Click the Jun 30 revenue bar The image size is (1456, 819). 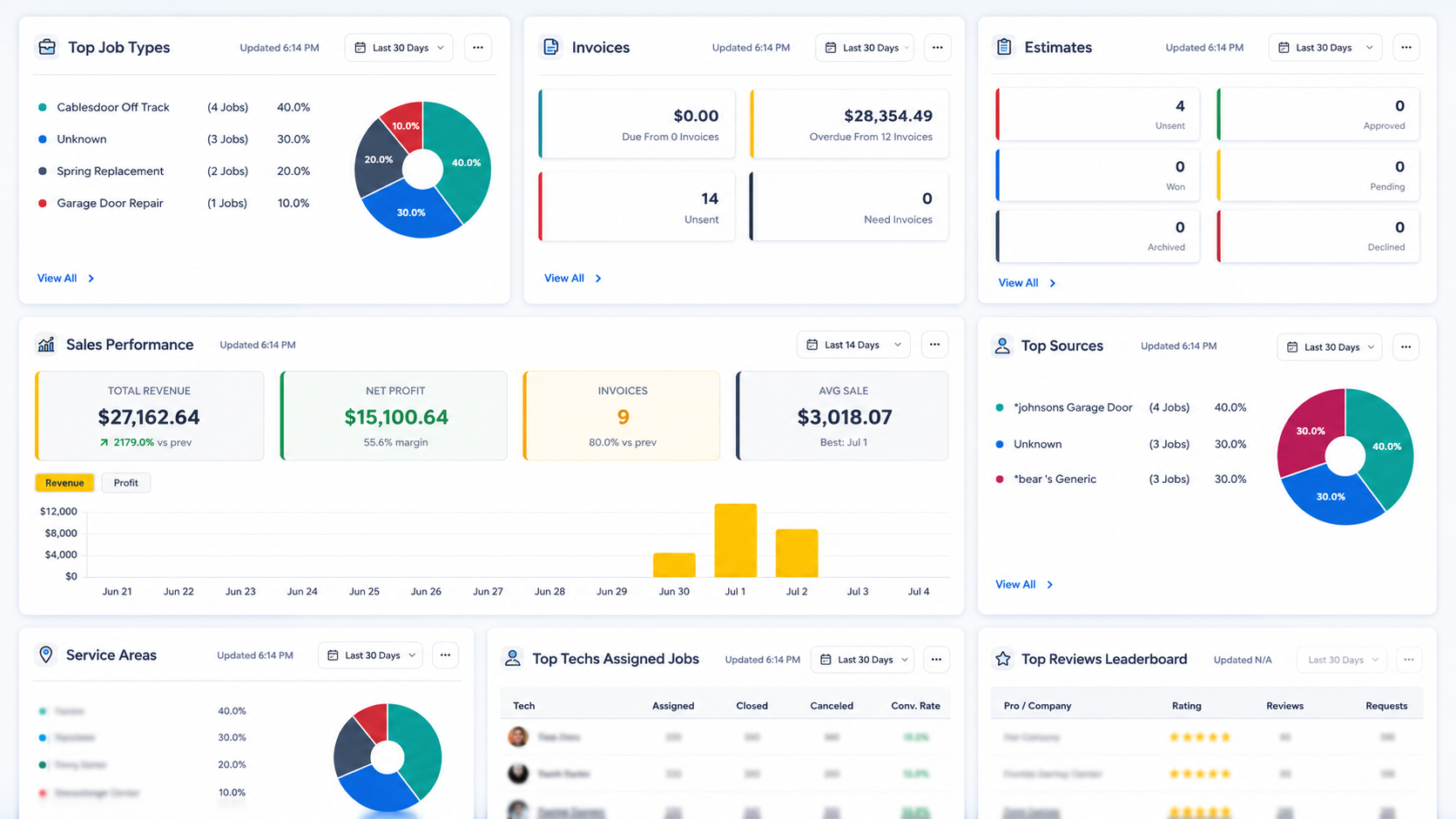[x=674, y=565]
